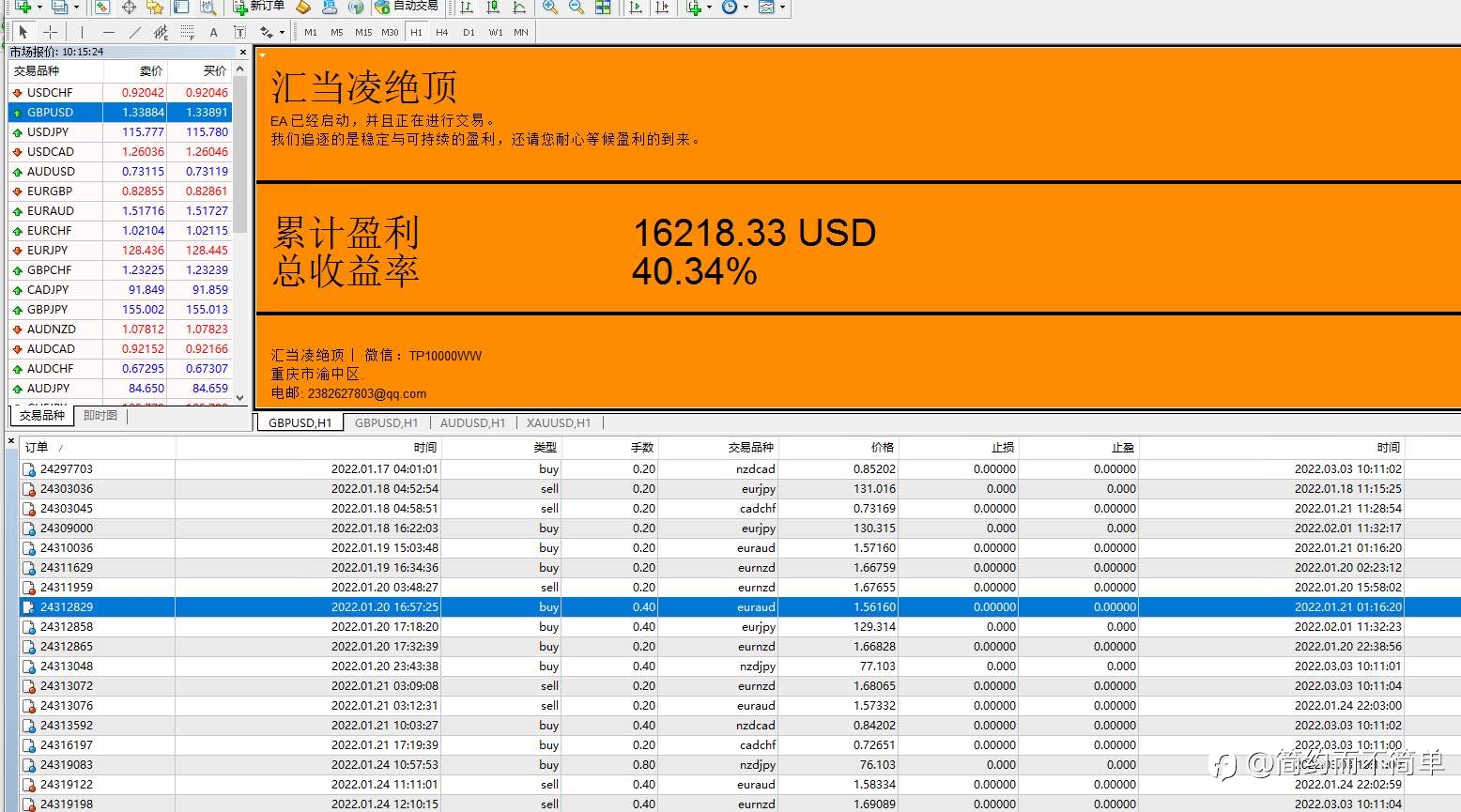
Task: Select the cursor arrow tool
Action: (x=23, y=32)
